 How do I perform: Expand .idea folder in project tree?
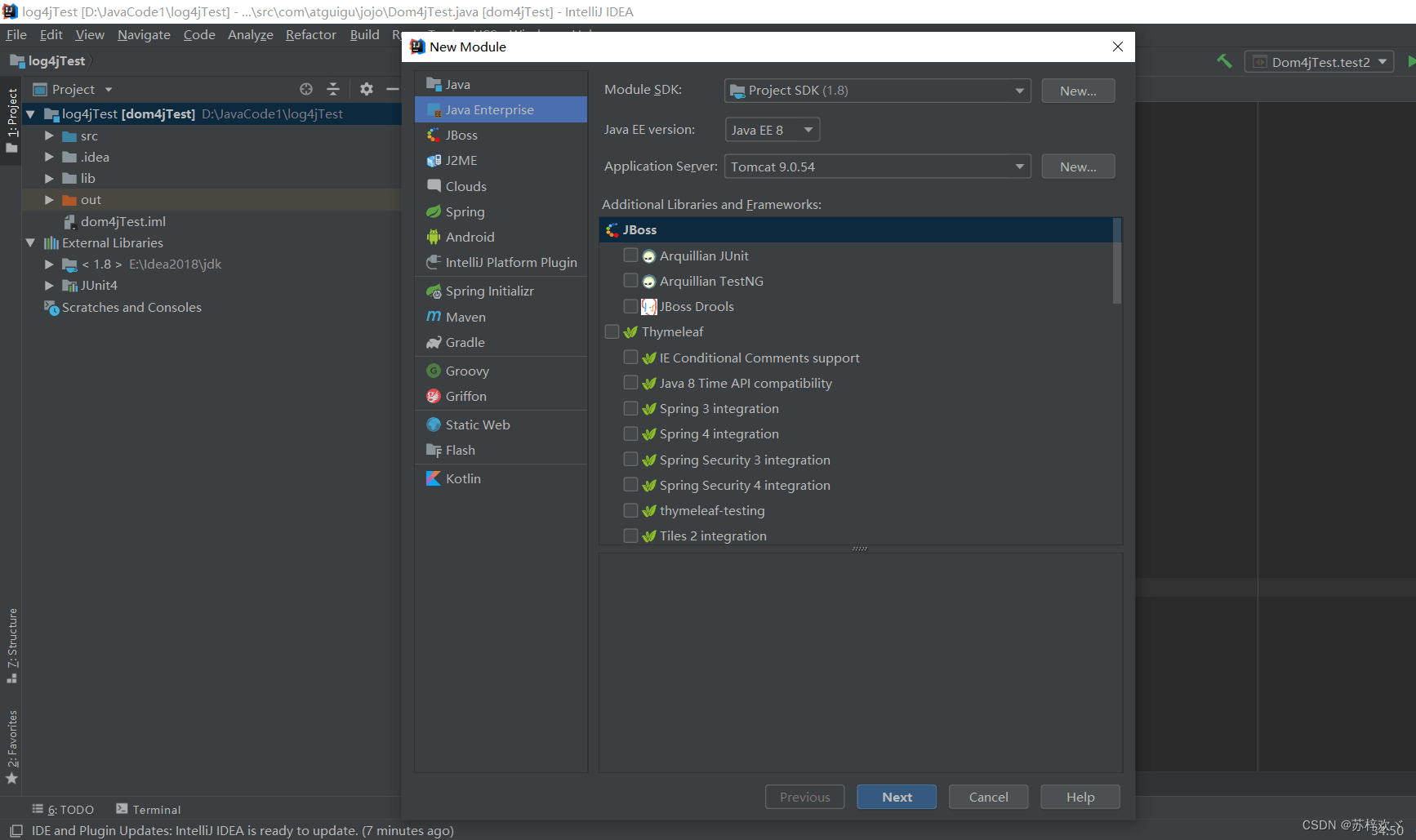click(x=49, y=157)
